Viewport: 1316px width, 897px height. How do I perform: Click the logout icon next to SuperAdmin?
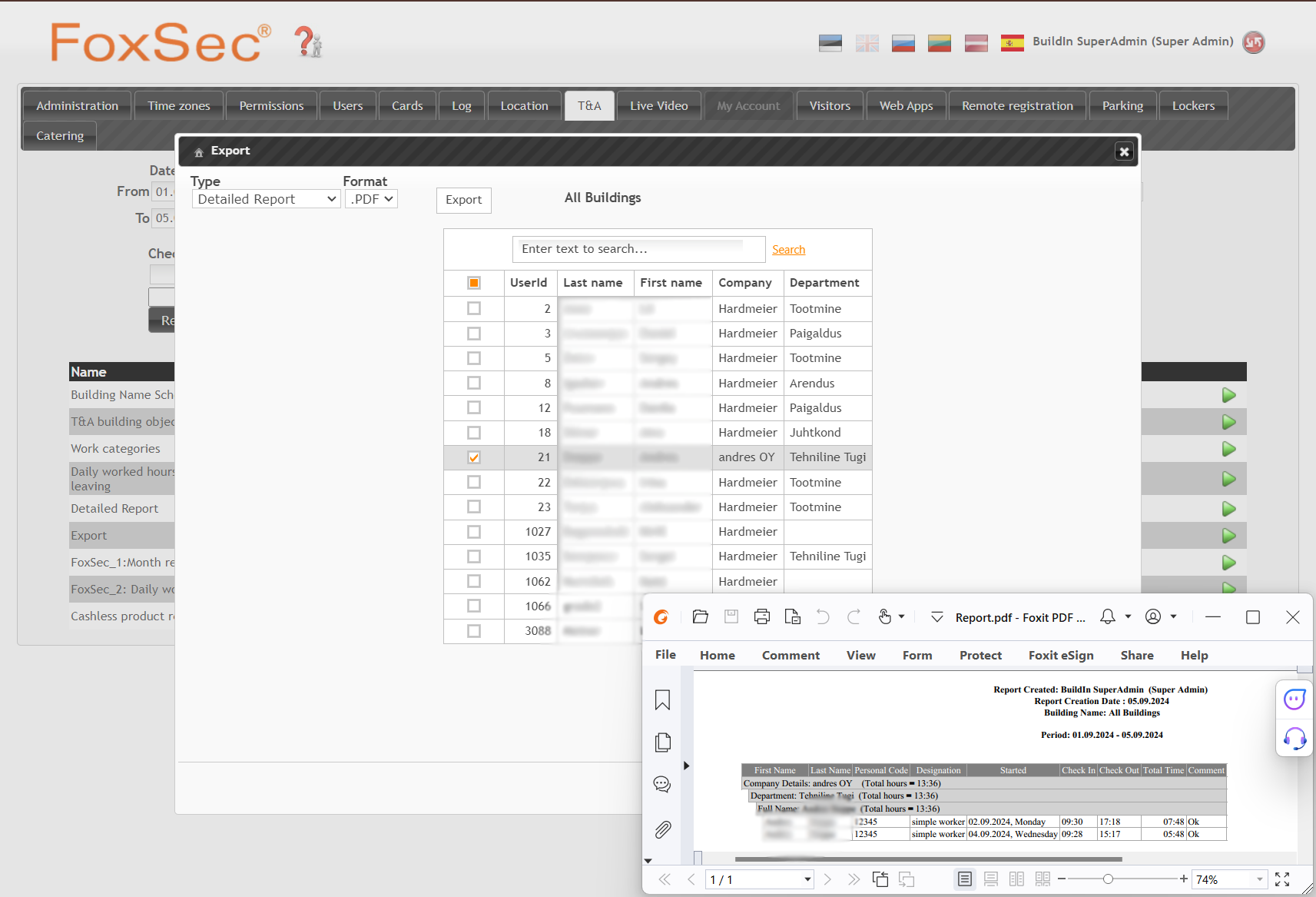pyautogui.click(x=1254, y=42)
